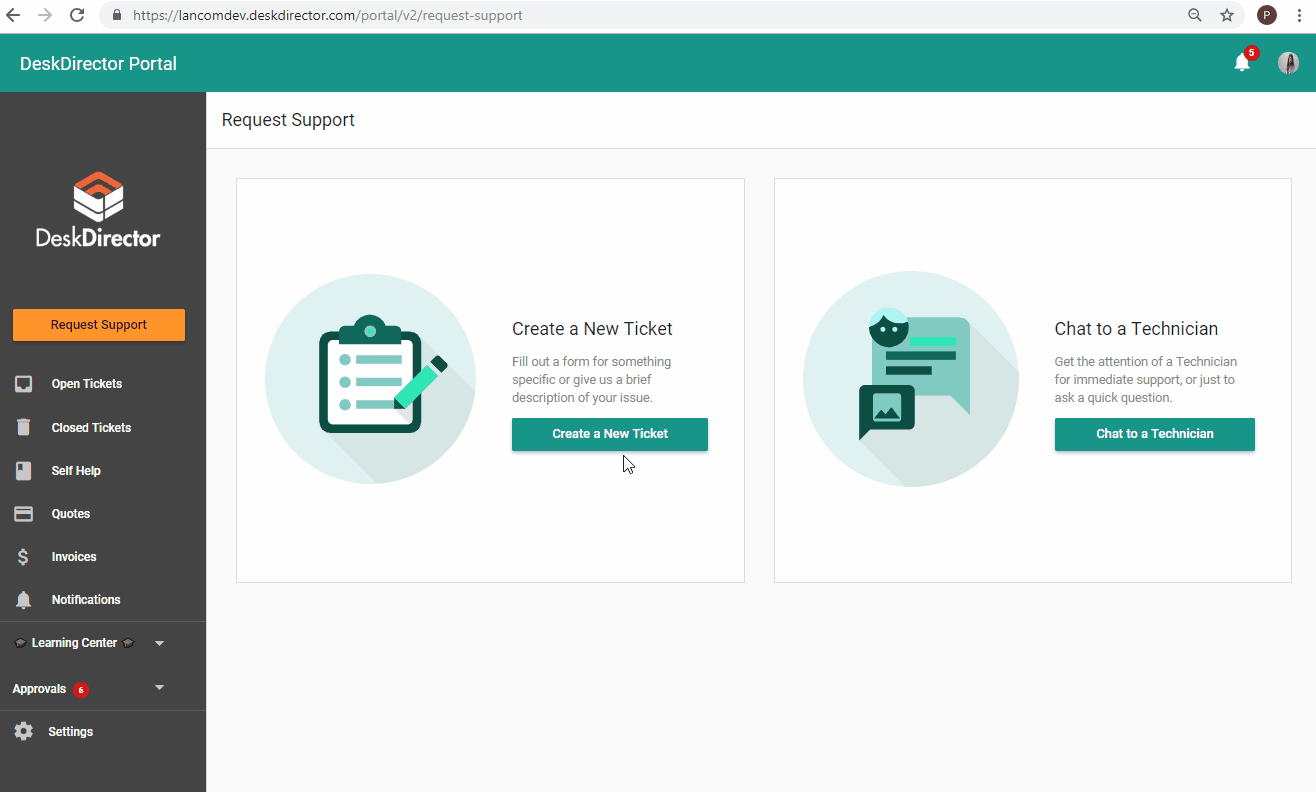This screenshot has height=792, width=1316.
Task: Click the DeskDirector Portal title
Action: (98, 64)
